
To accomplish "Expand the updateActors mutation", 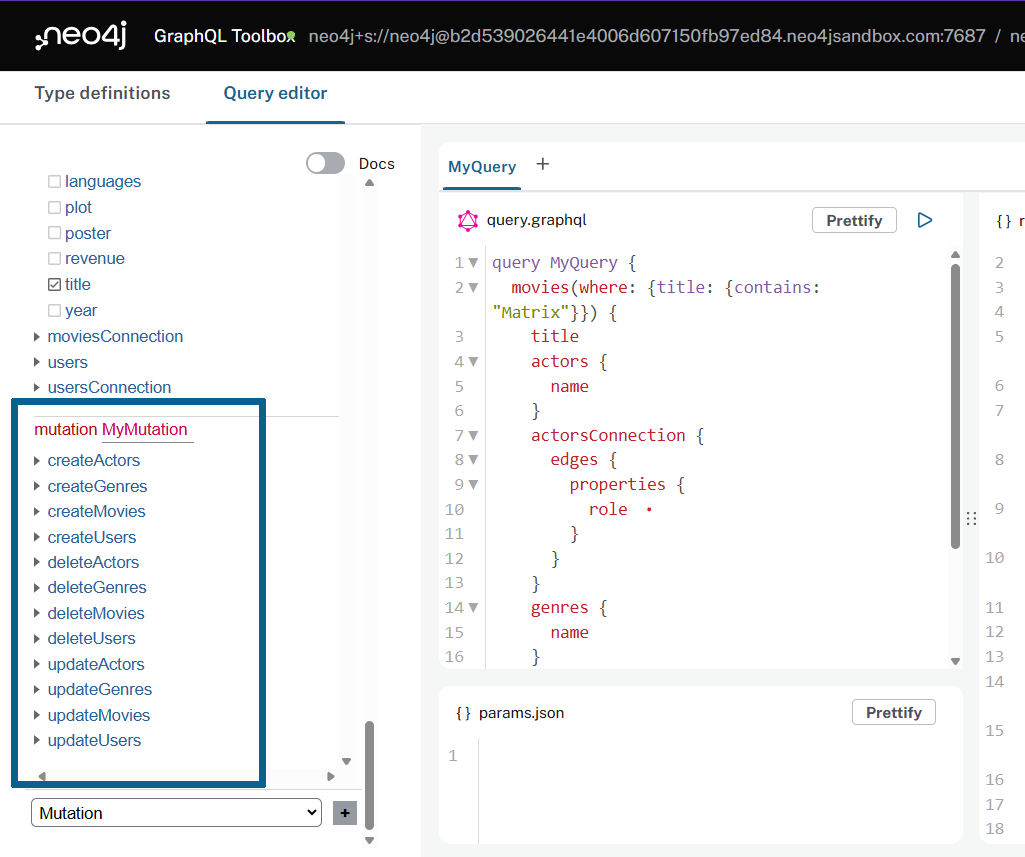I will pyautogui.click(x=37, y=664).
